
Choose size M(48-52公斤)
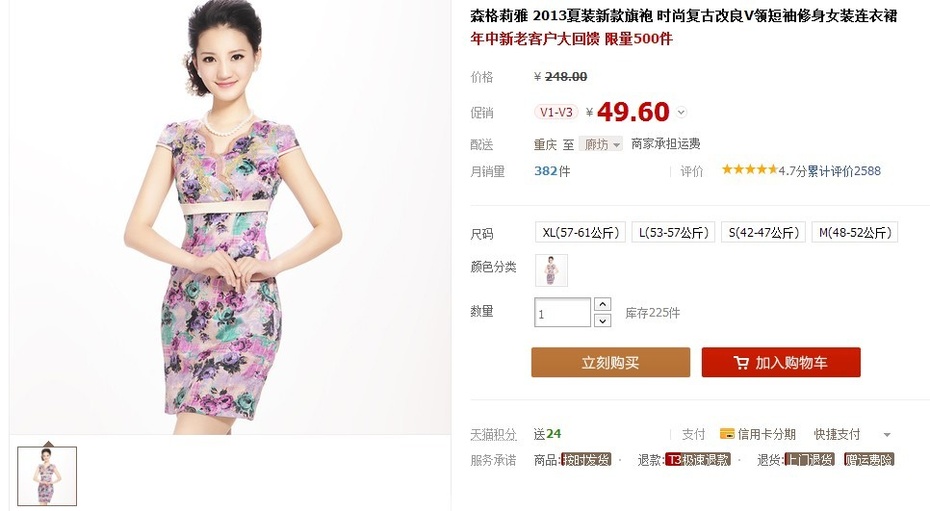point(855,232)
